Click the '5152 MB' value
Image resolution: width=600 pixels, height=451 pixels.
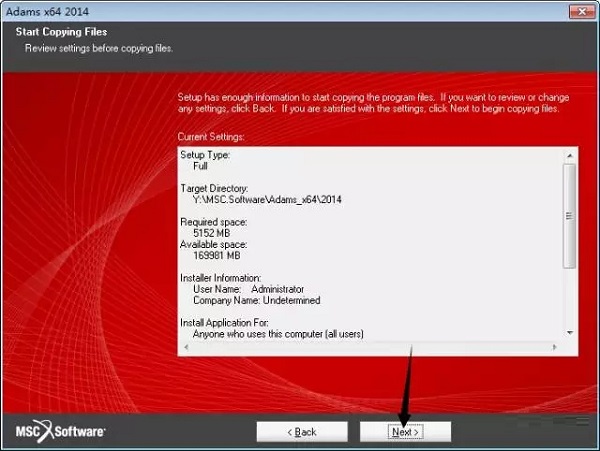tap(212, 233)
